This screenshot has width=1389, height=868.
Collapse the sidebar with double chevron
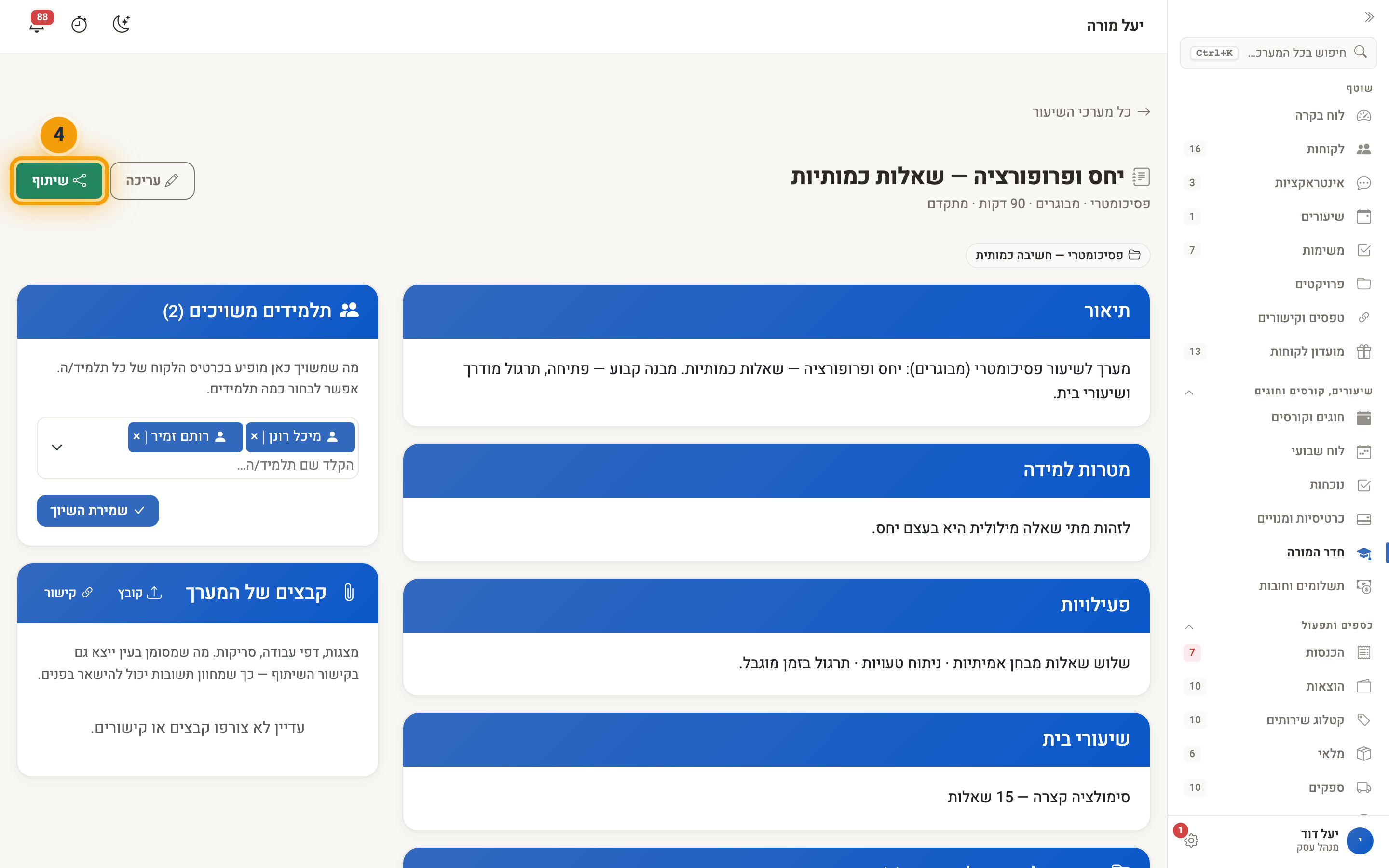pyautogui.click(x=1369, y=17)
